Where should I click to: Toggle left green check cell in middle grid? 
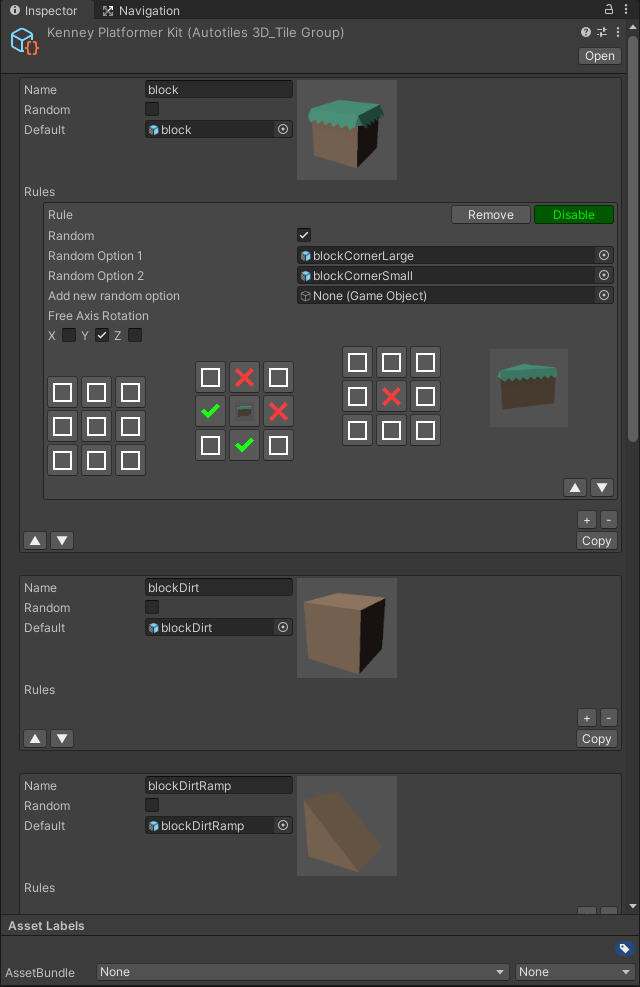[210, 411]
